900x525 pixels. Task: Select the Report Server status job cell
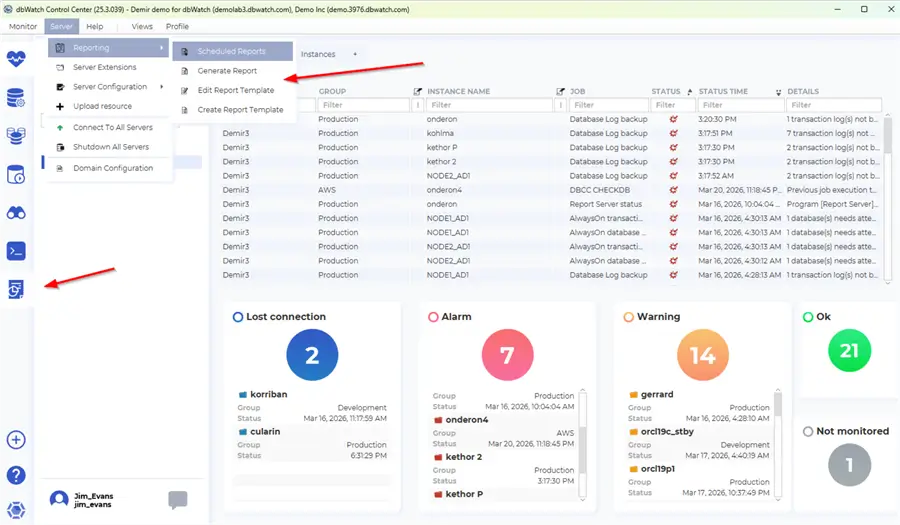(x=606, y=204)
